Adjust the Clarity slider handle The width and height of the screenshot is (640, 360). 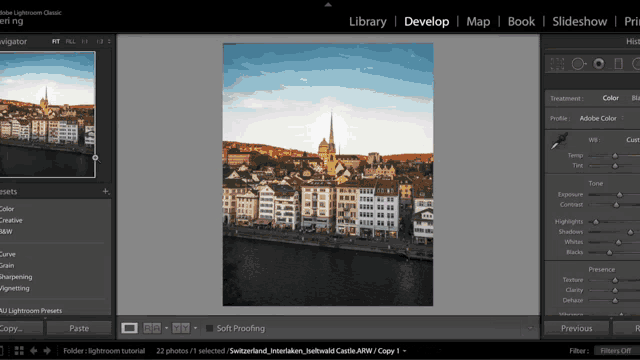tap(615, 291)
